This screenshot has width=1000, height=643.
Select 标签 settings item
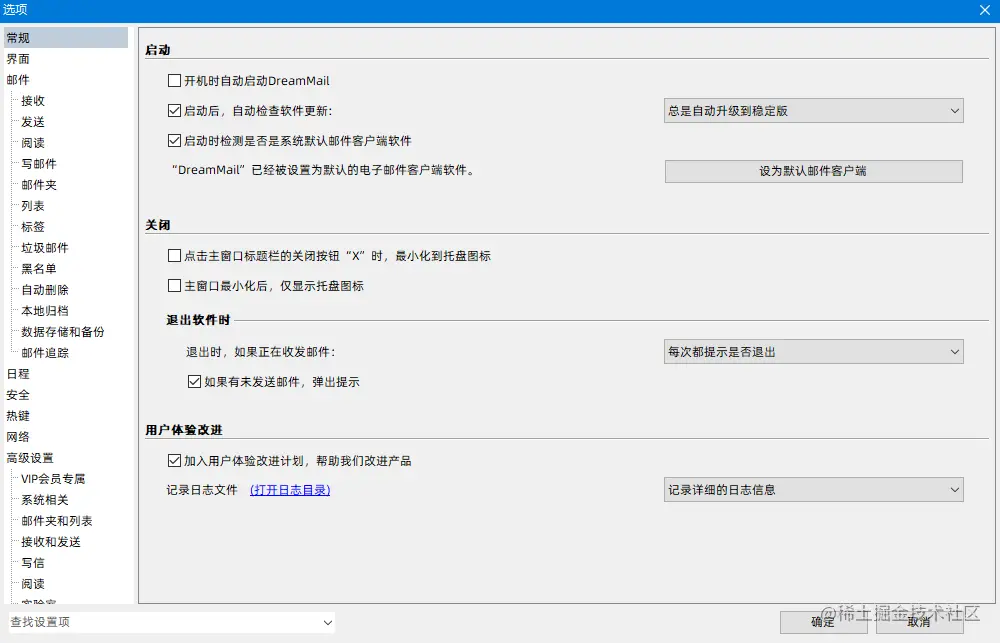click(x=33, y=226)
